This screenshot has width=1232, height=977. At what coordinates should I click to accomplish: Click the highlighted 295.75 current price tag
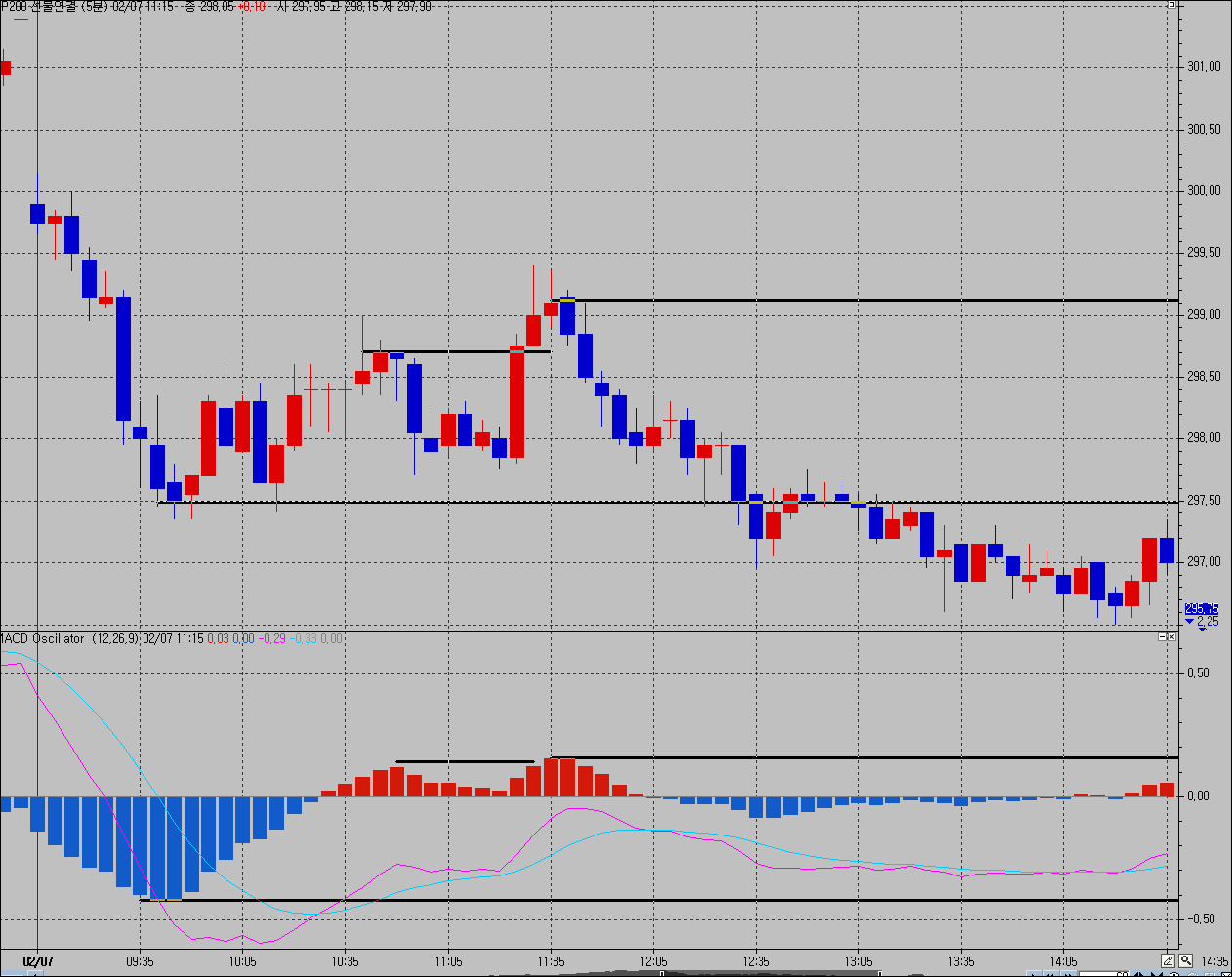1201,608
